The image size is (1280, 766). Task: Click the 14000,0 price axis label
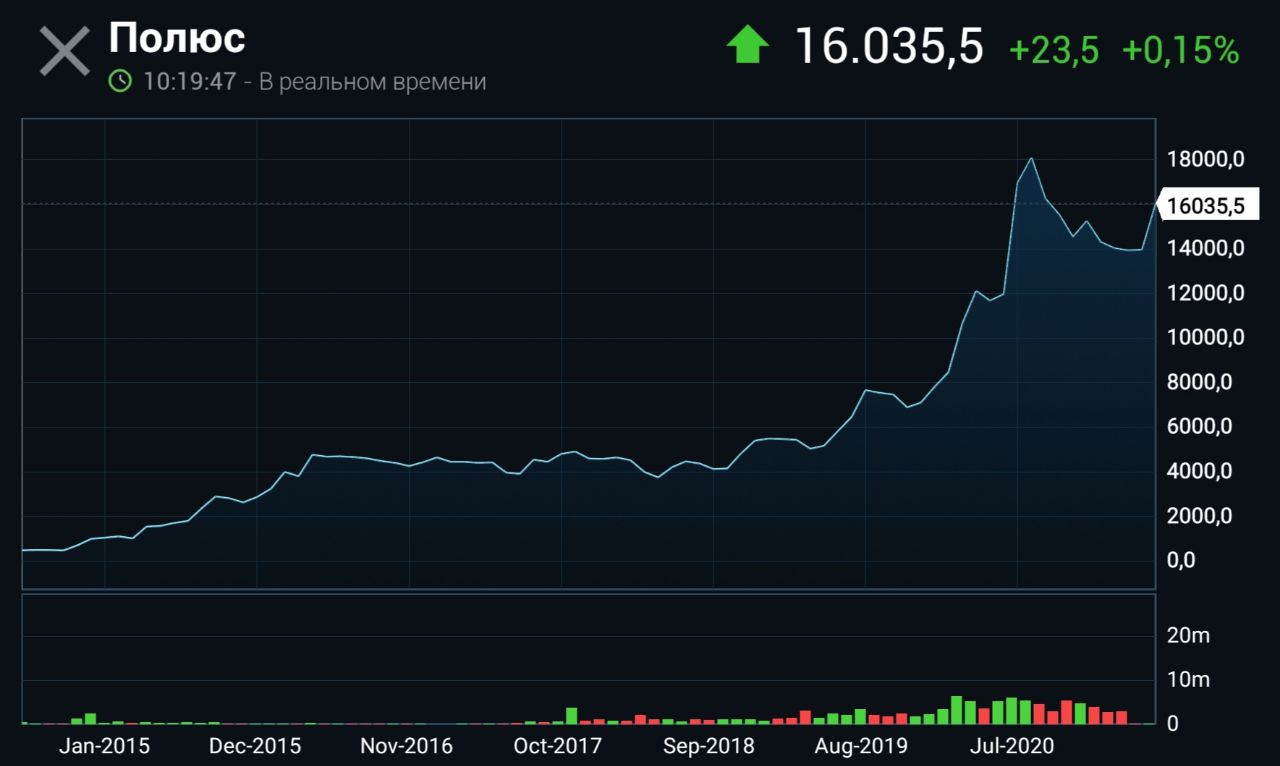pyautogui.click(x=1205, y=248)
